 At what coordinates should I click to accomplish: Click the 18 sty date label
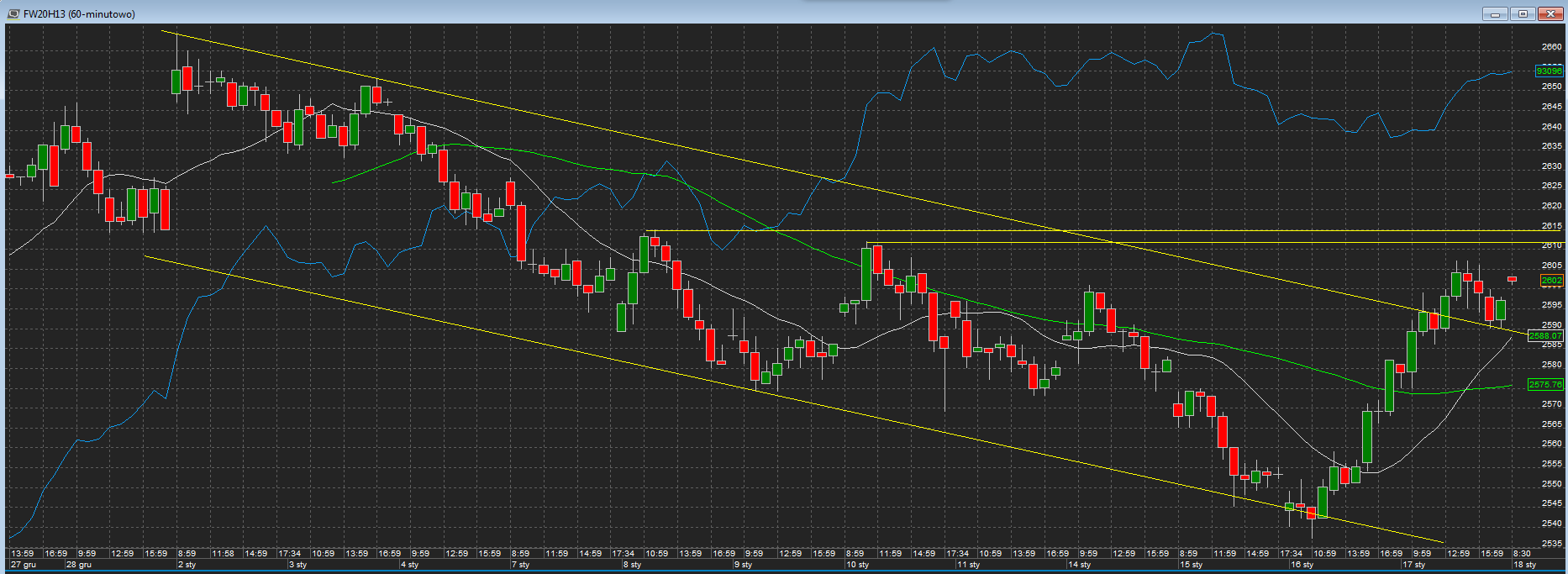point(1524,565)
